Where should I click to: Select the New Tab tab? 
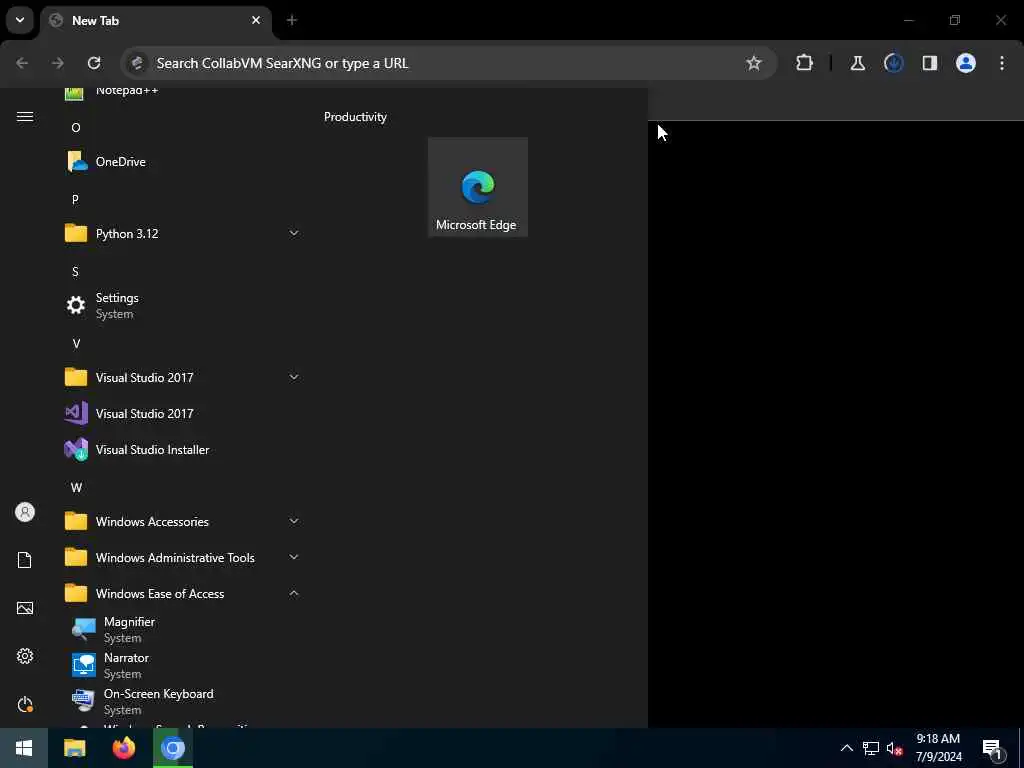point(156,21)
